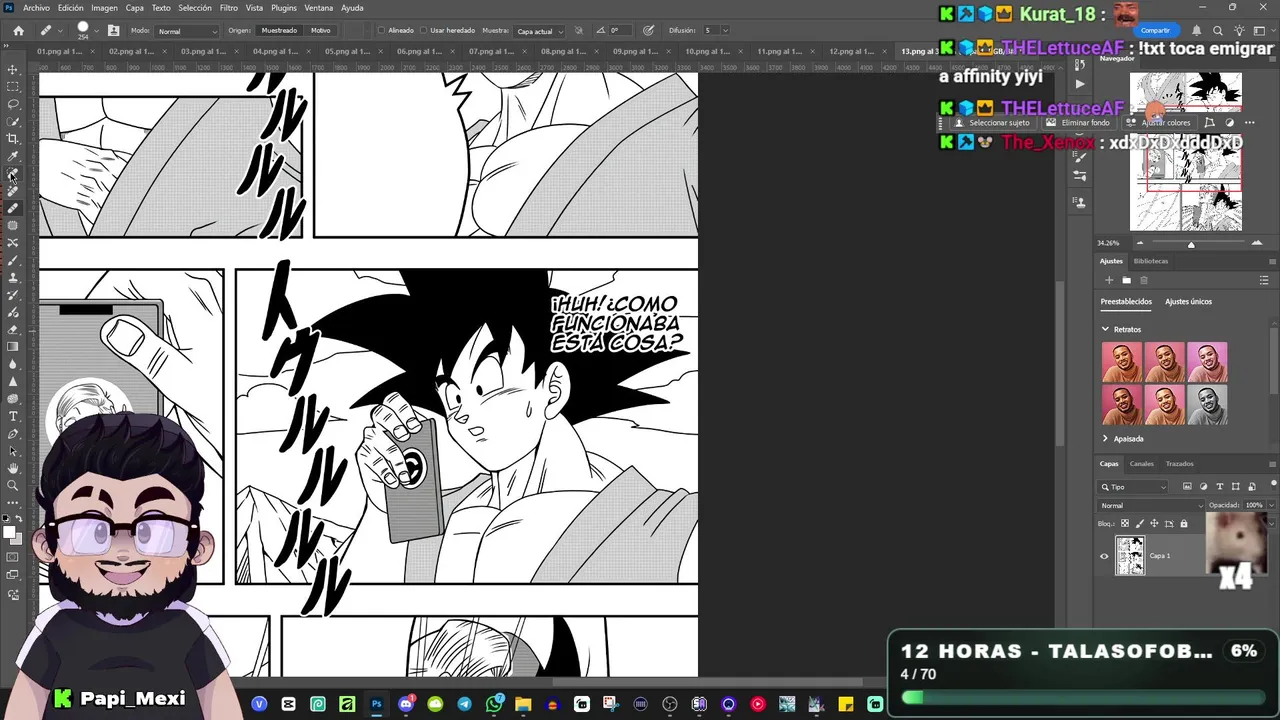The width and height of the screenshot is (1280, 720).
Task: Set source to Motivo
Action: pyautogui.click(x=320, y=30)
